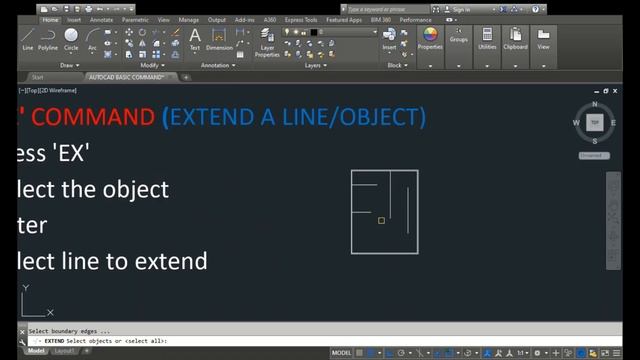Click the Erase tool in Modify panel

pos(176,32)
